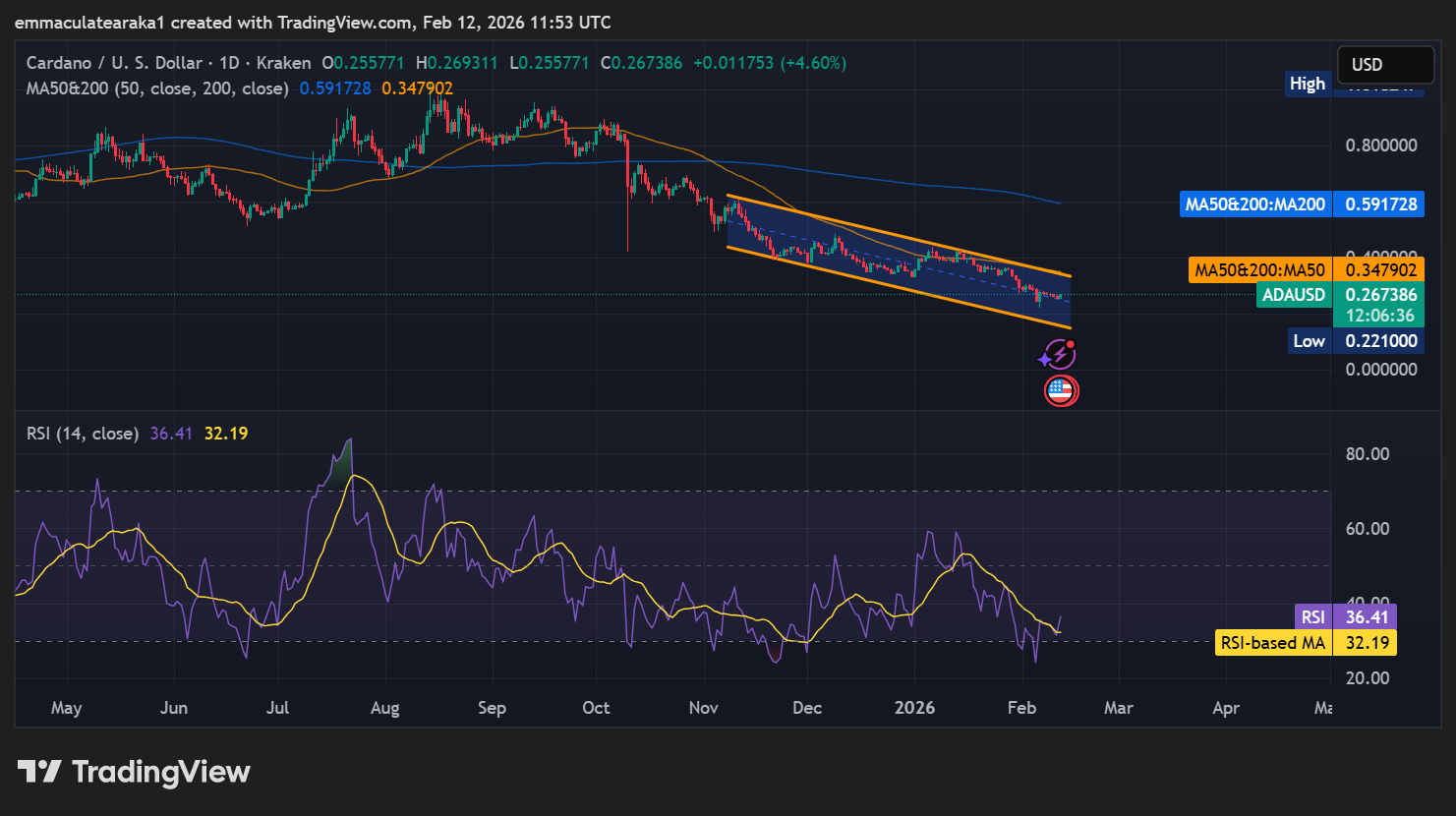
Task: Click the Nov label on time axis
Action: click(703, 708)
